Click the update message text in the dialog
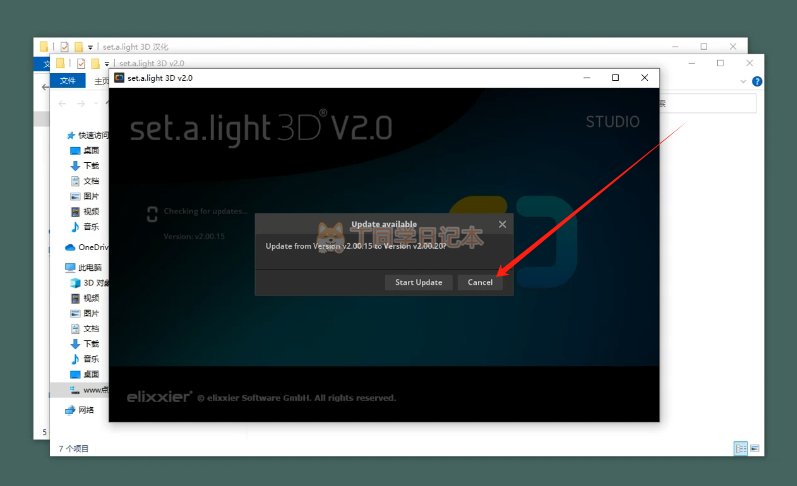797x486 pixels. 356,246
